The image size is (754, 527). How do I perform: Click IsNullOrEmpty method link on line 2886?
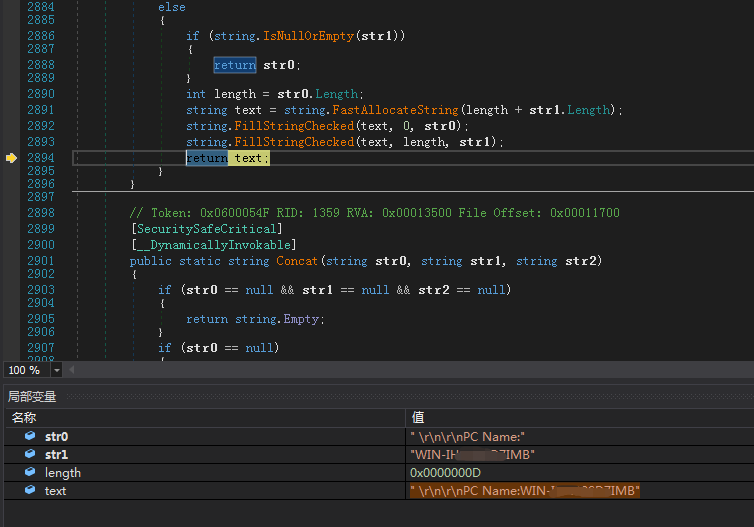point(308,36)
